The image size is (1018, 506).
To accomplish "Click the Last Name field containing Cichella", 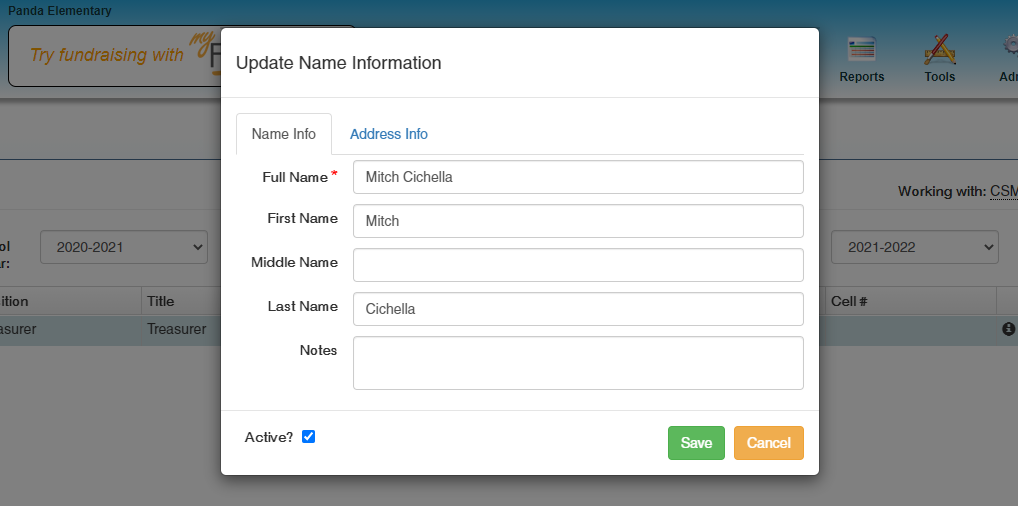I will tap(578, 309).
